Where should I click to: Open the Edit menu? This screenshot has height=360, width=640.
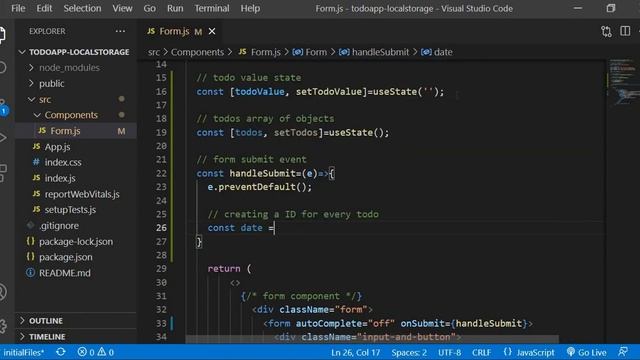click(44, 8)
